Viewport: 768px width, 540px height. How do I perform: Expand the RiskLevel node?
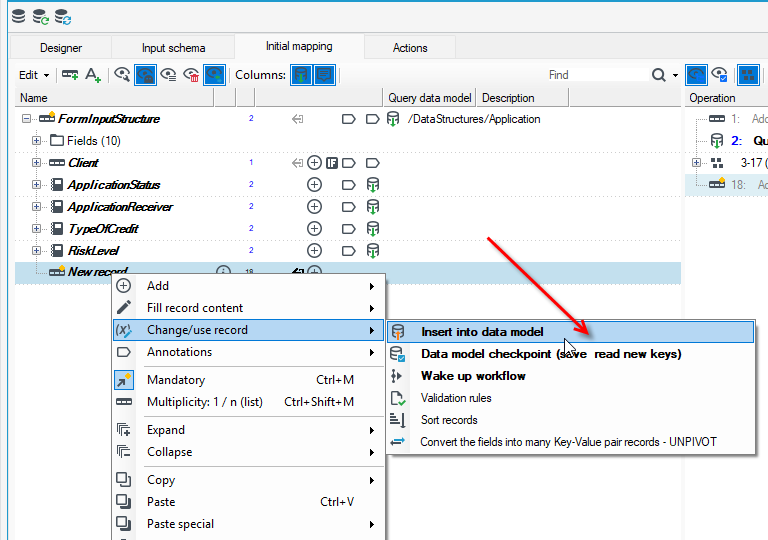pos(36,250)
